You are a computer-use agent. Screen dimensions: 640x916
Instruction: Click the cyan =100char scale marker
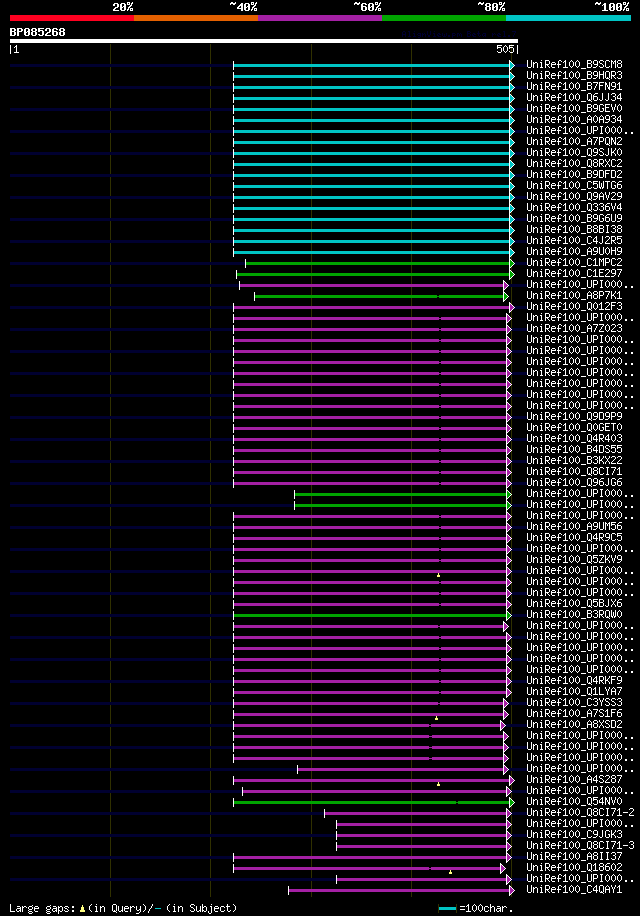tap(447, 908)
